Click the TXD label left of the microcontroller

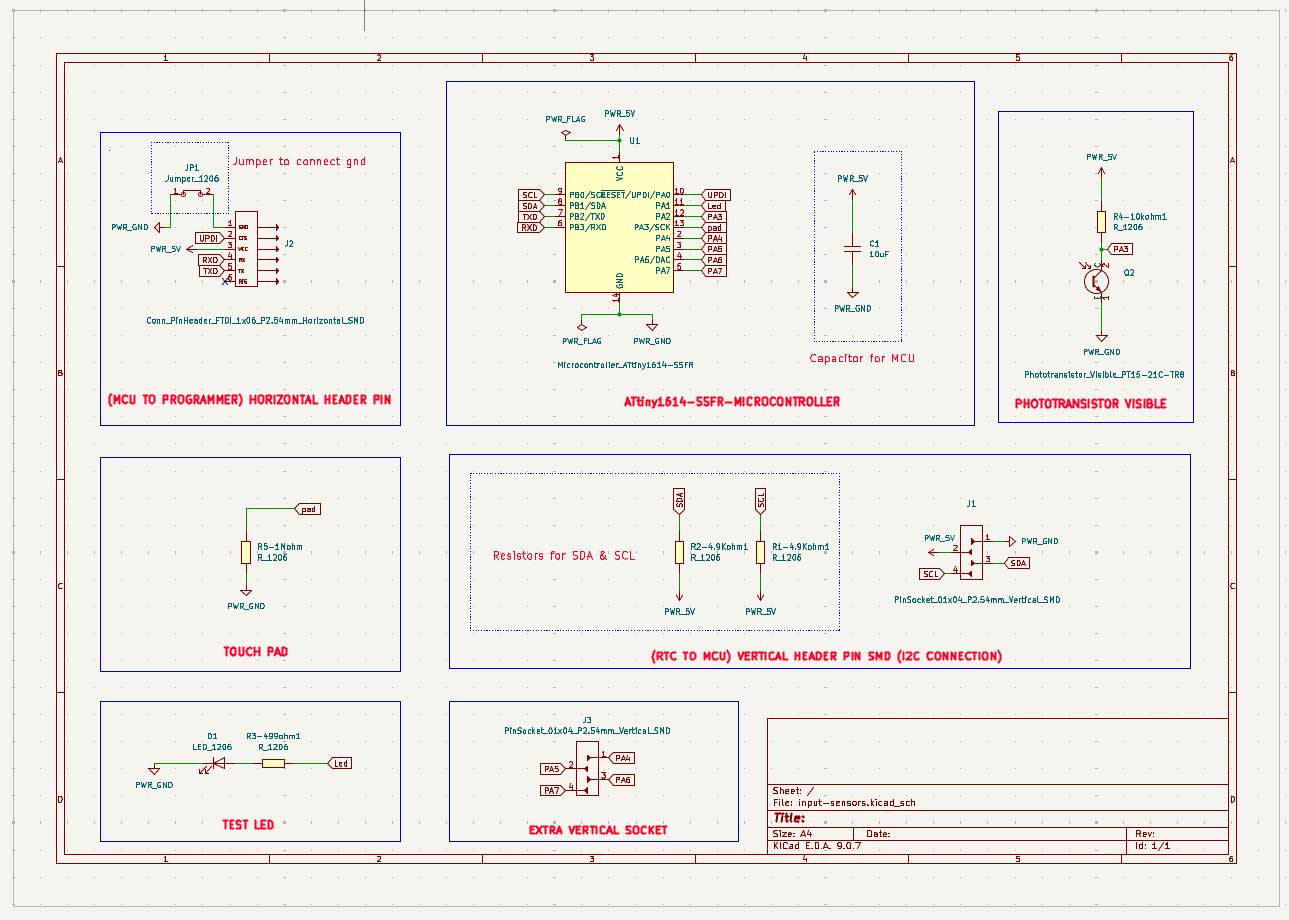[x=530, y=217]
